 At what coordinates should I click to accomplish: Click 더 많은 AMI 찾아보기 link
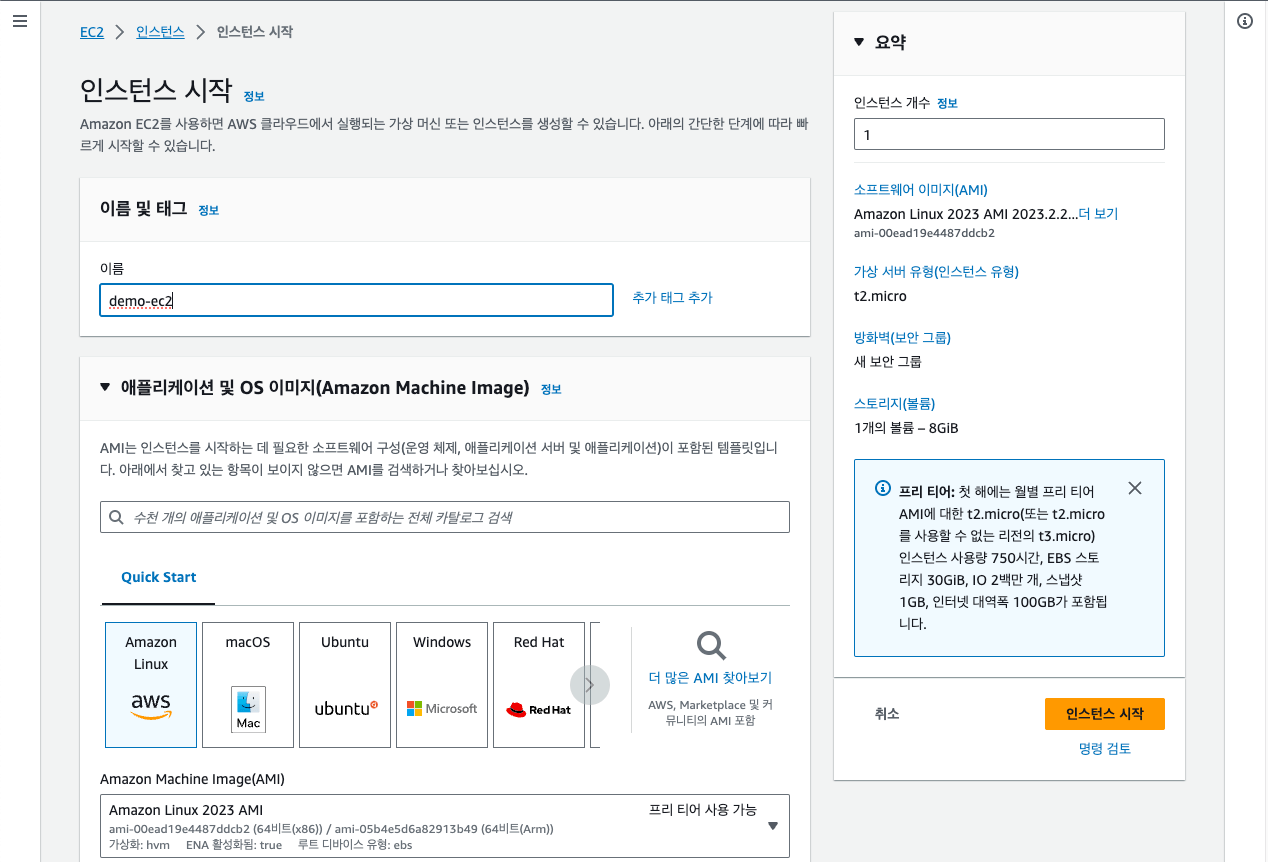click(711, 678)
